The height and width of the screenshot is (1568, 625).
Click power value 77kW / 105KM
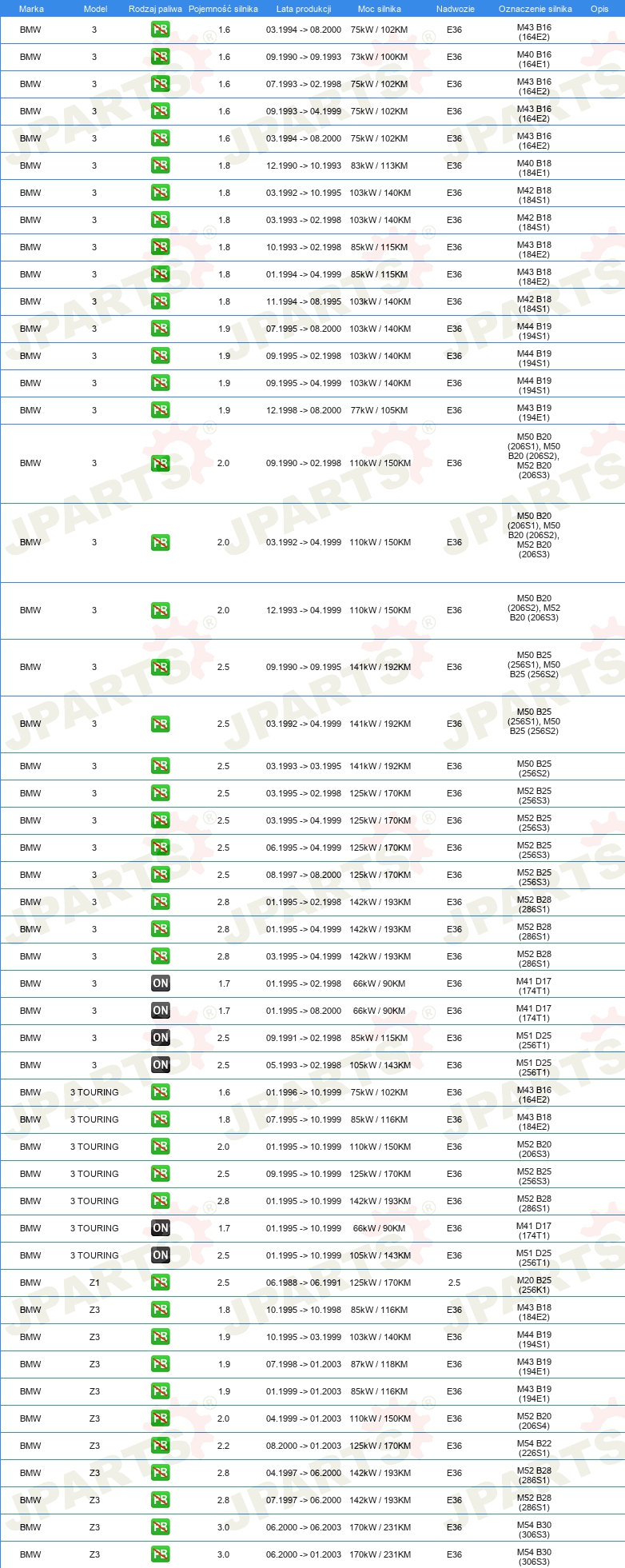[380, 410]
